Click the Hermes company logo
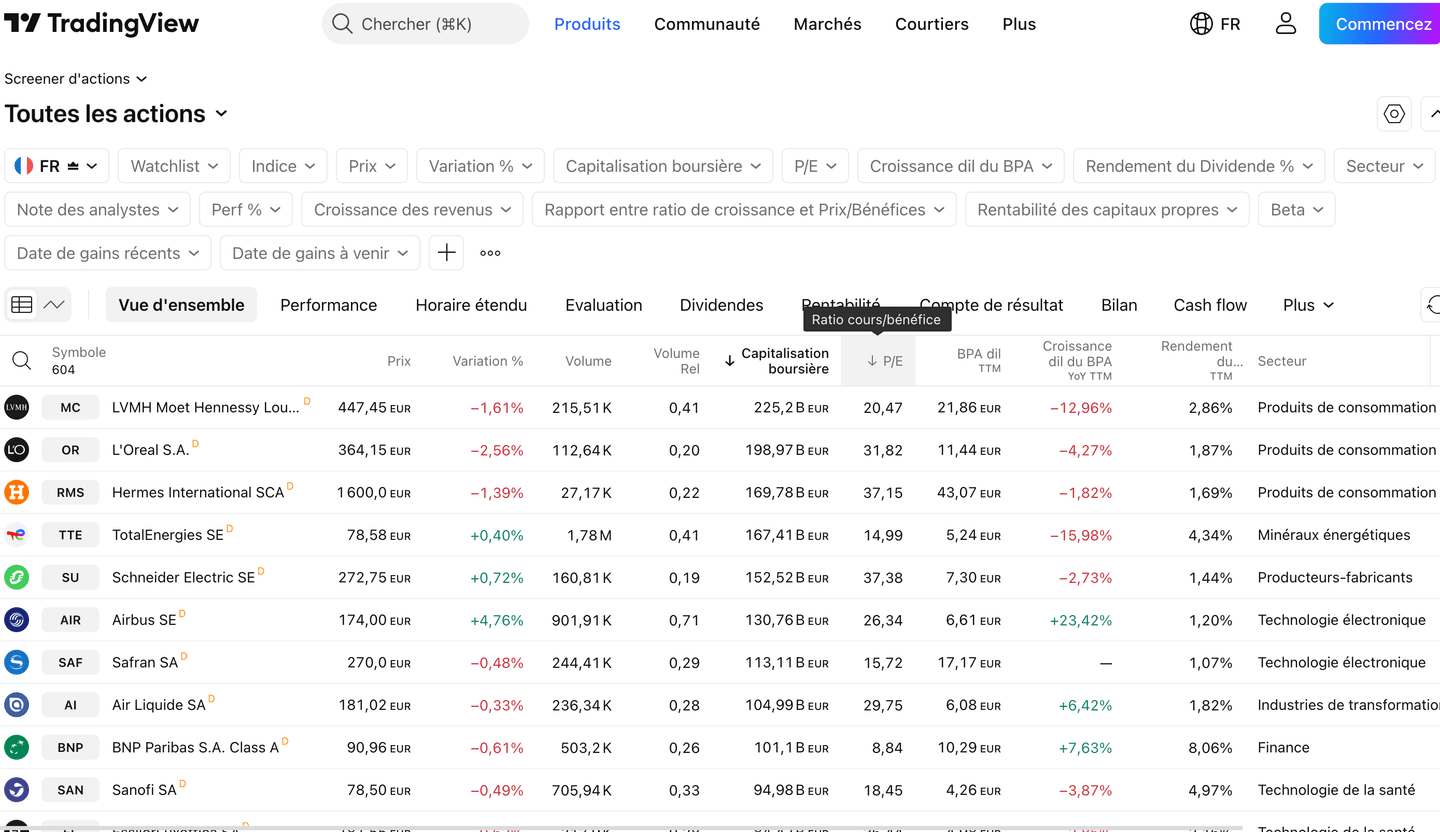 16,492
